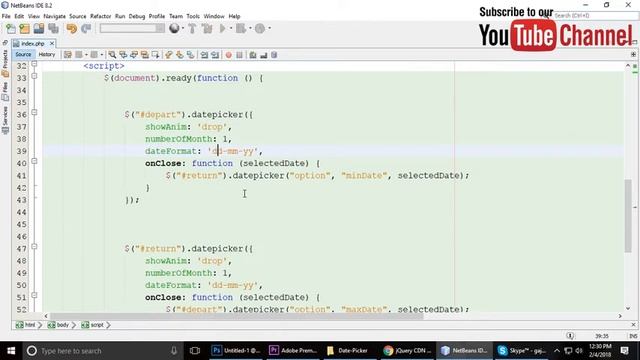Toggle a bookmark on the current line
Viewport: 640px width, 360px height.
[190, 55]
